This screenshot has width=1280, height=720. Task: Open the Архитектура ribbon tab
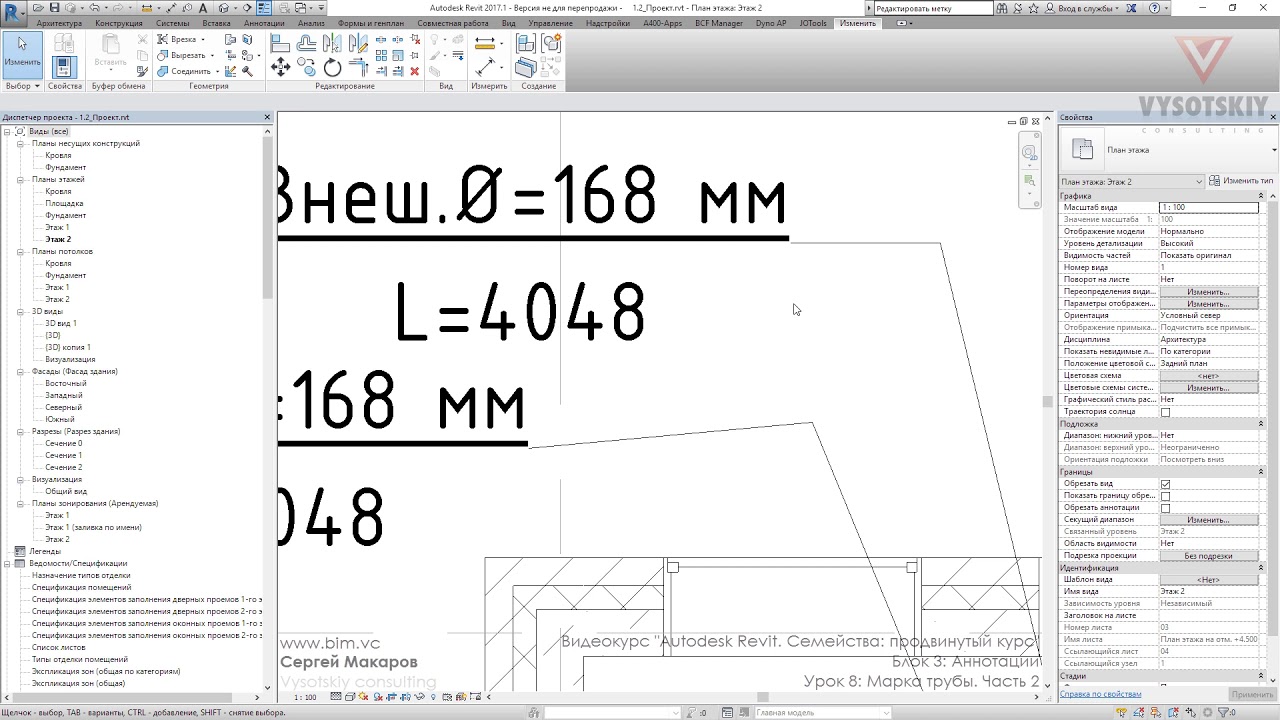[59, 23]
